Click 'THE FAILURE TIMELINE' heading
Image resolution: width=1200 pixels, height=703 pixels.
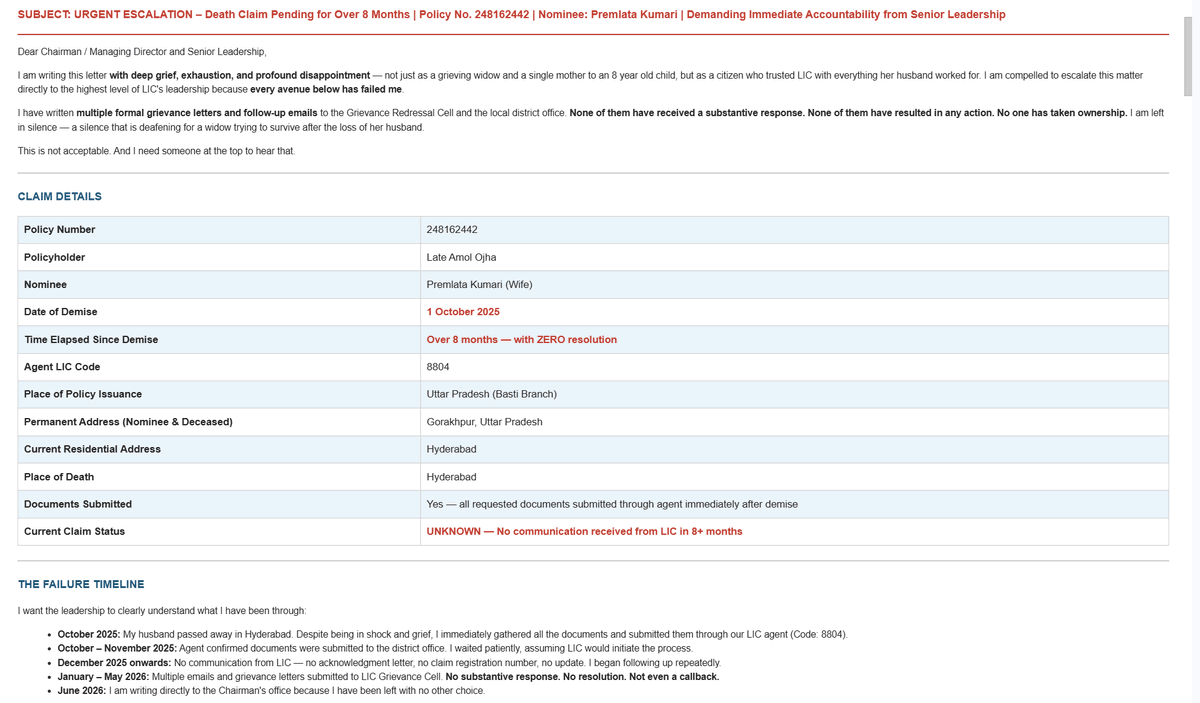81,585
